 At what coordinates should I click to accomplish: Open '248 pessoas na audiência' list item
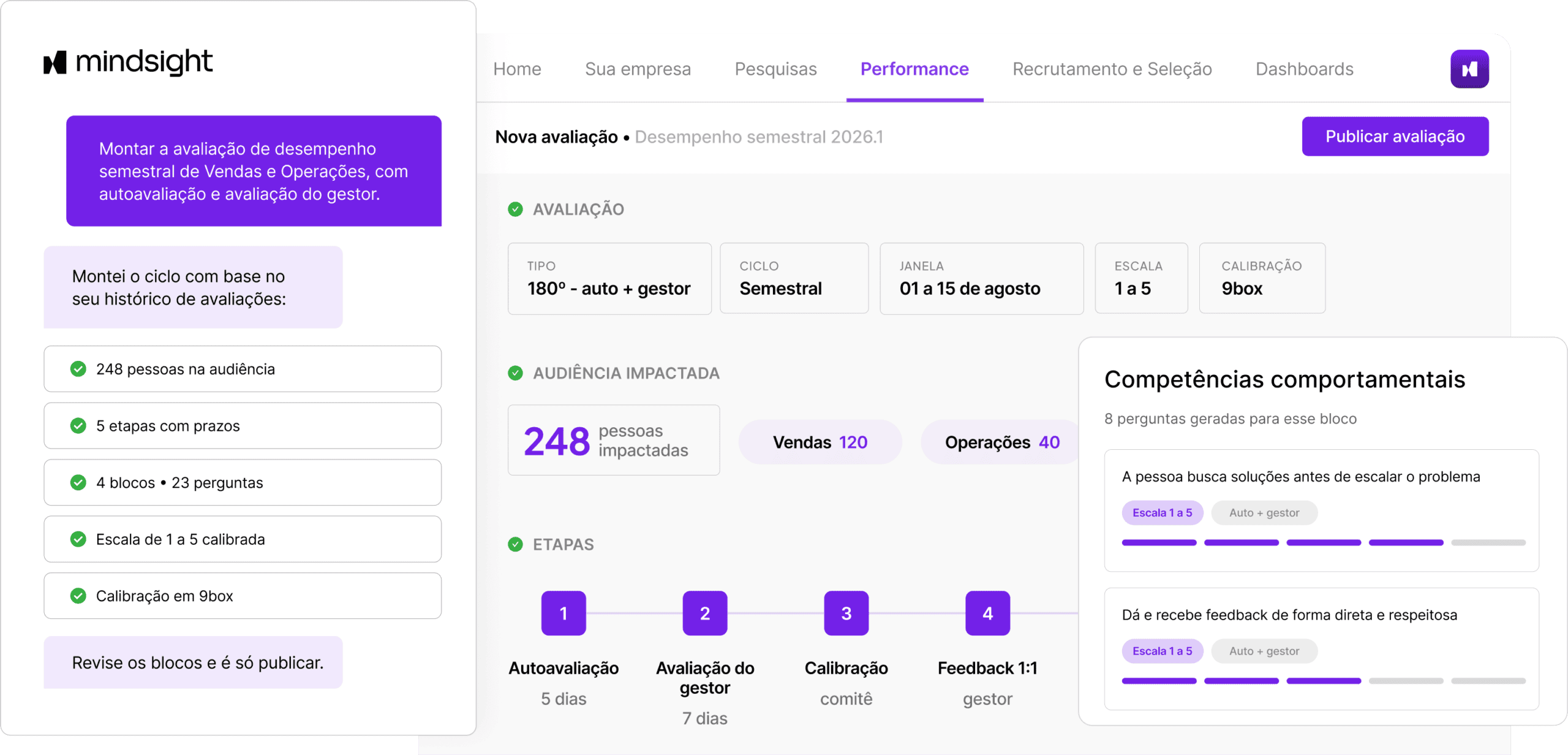click(243, 369)
